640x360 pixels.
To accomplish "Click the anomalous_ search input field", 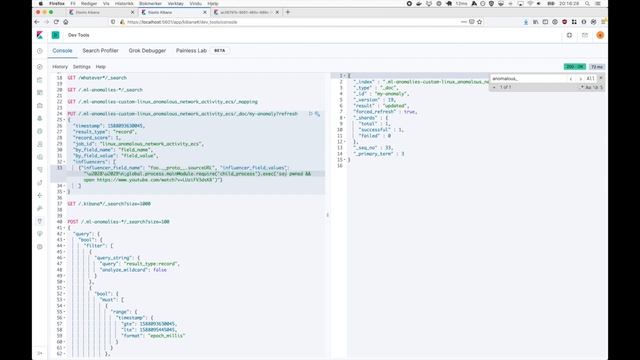I will point(528,78).
